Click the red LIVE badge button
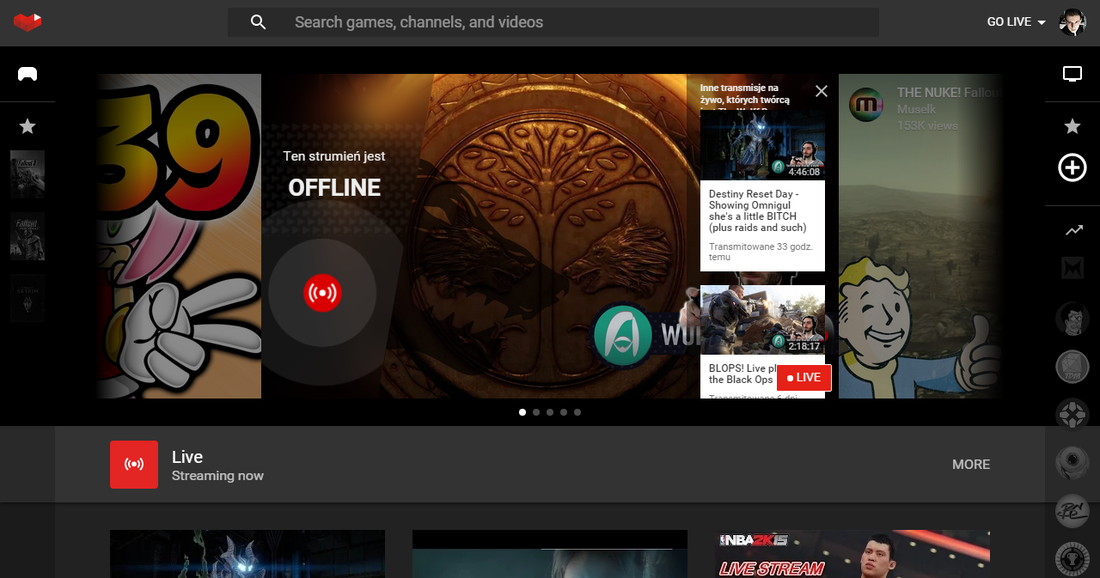The height and width of the screenshot is (578, 1100). pyautogui.click(x=803, y=377)
